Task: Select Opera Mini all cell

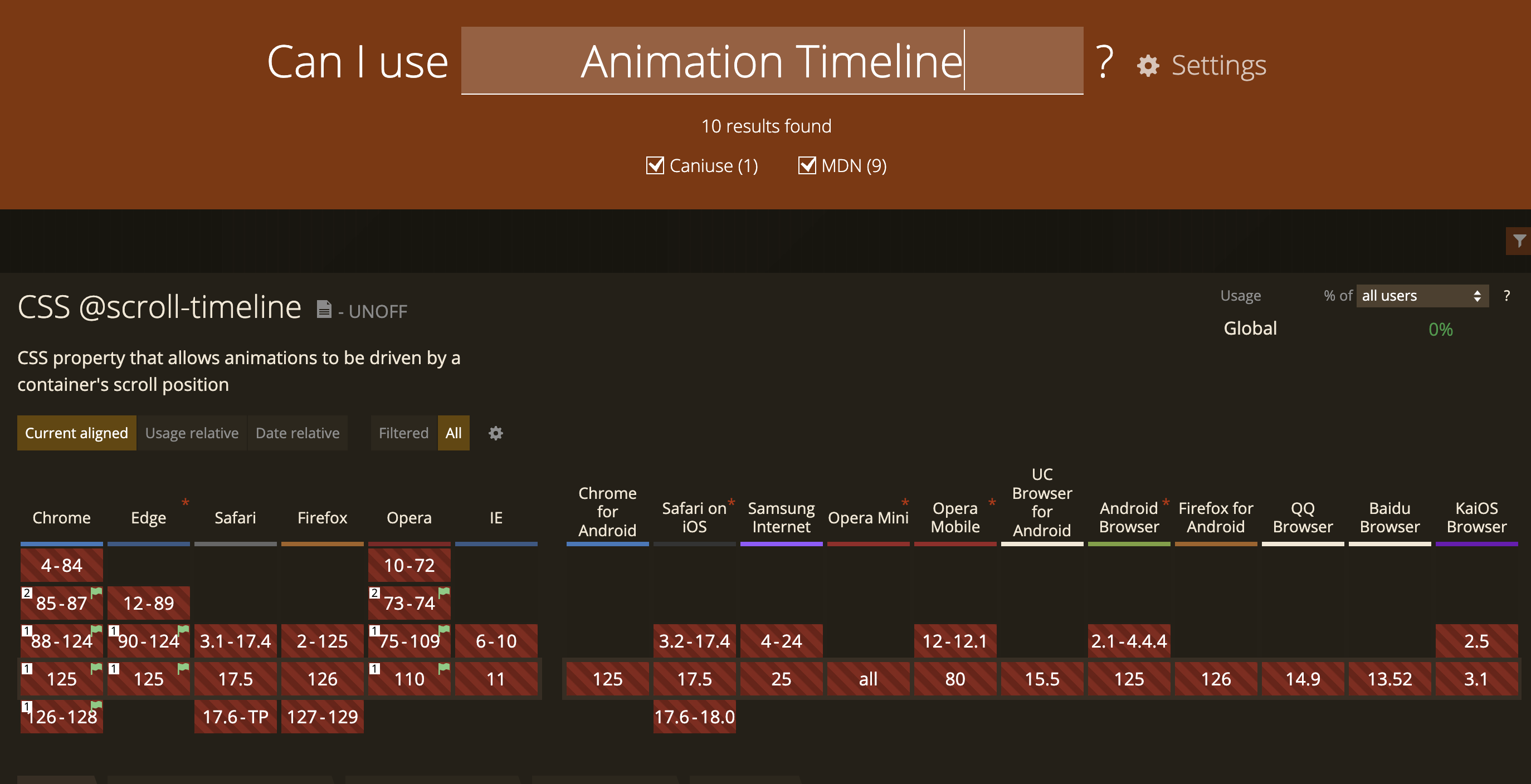Action: click(869, 679)
